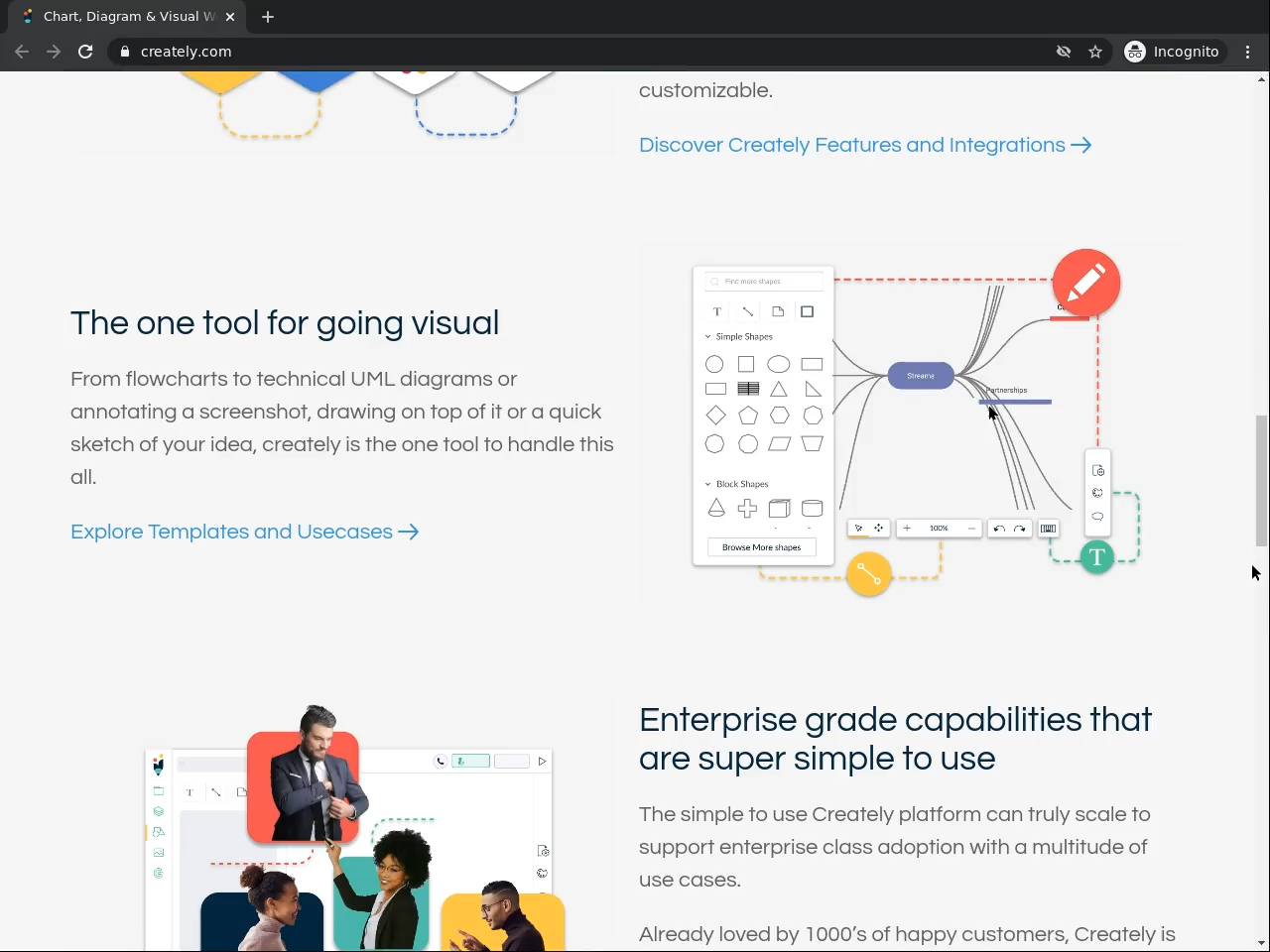Image resolution: width=1270 pixels, height=952 pixels.
Task: Click the team collaboration illustration
Action: pyautogui.click(x=343, y=822)
